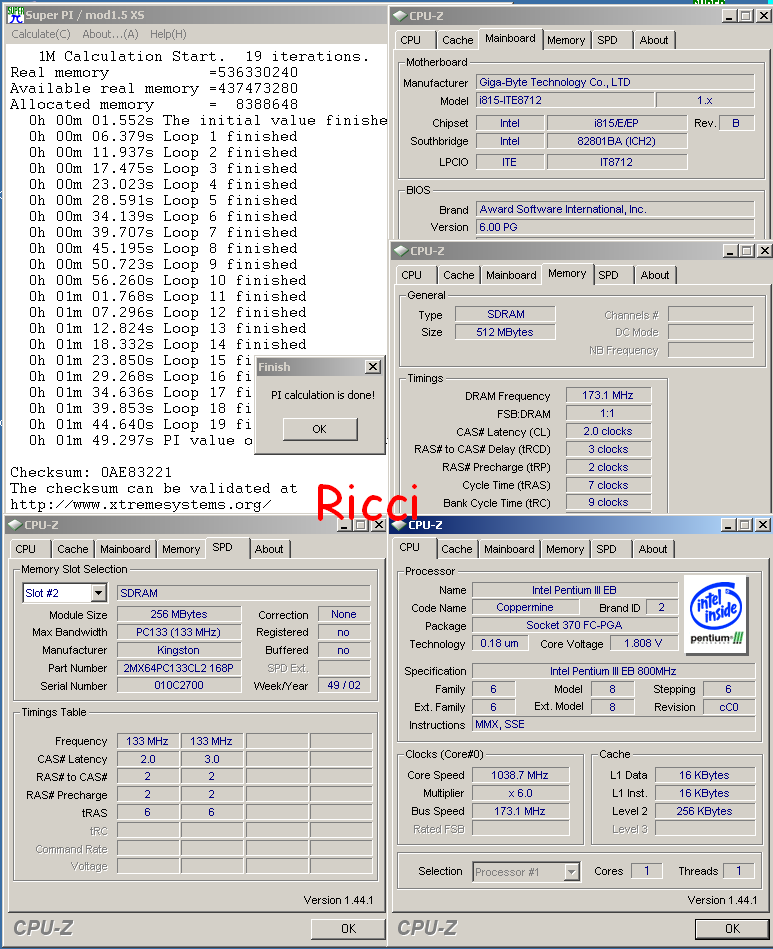
Task: Open the Help(H) menu in Super PI
Action: coord(168,34)
